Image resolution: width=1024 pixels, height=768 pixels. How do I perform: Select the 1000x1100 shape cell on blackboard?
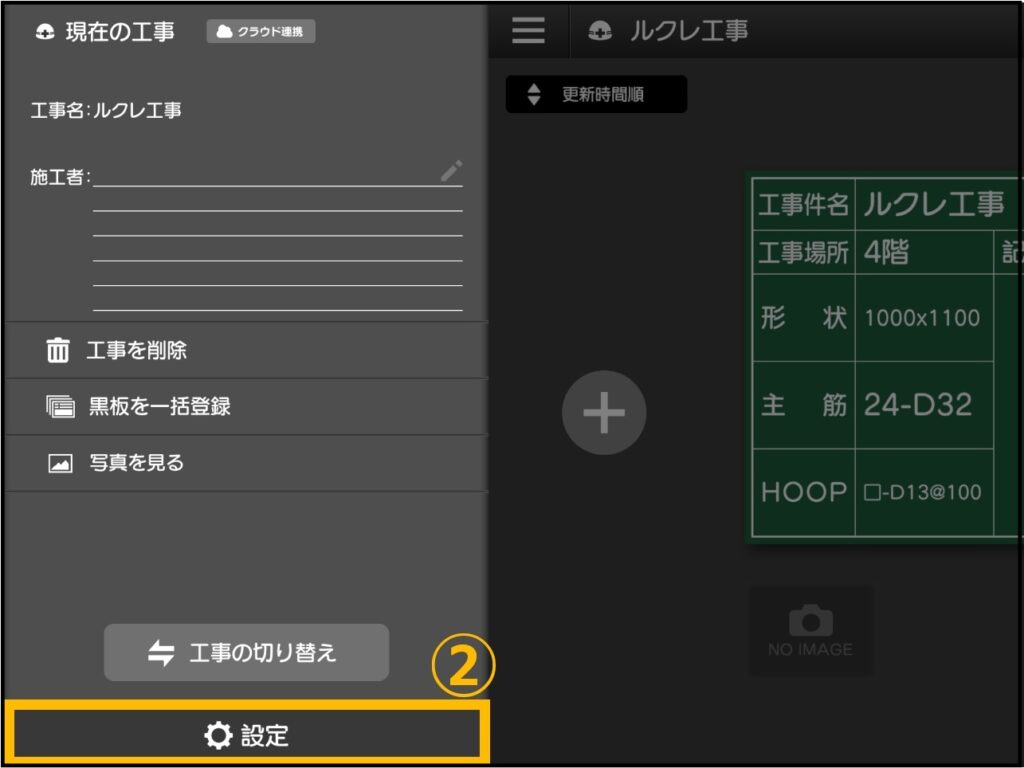pos(923,318)
